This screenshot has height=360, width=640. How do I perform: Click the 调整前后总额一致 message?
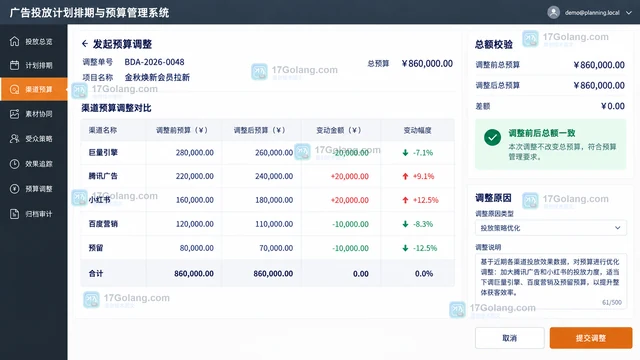point(542,133)
